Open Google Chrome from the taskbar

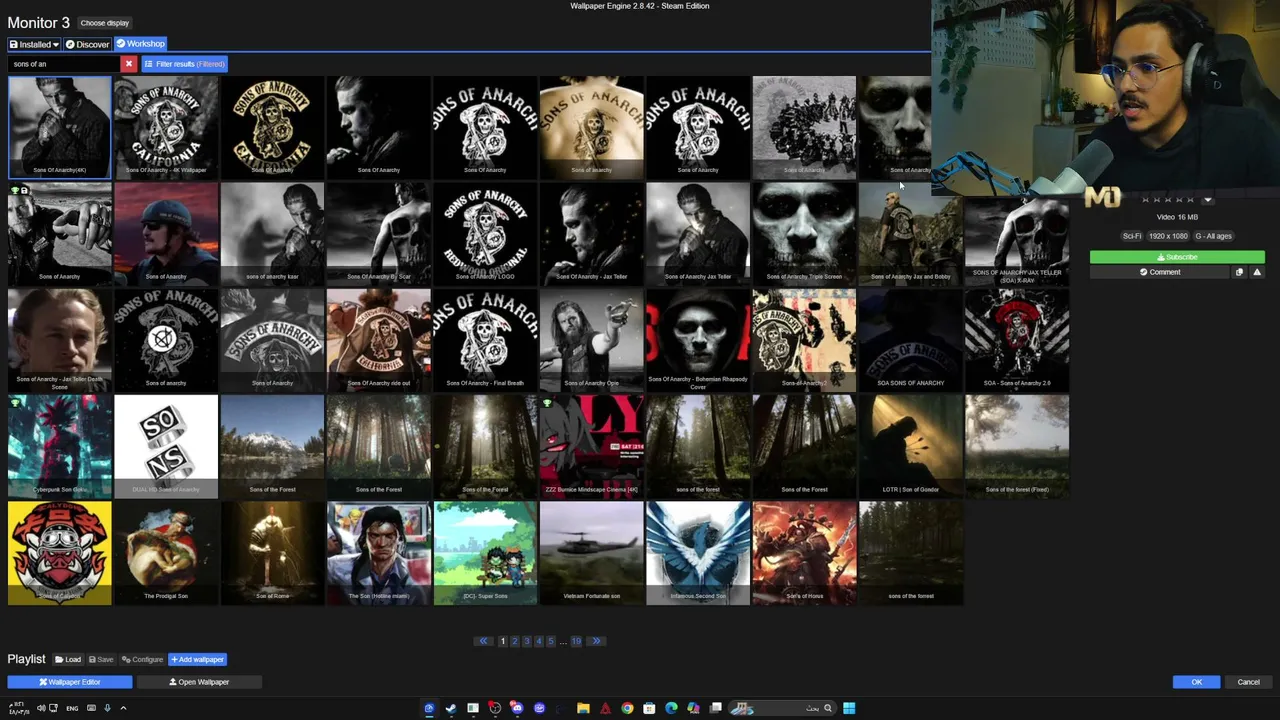(627, 708)
